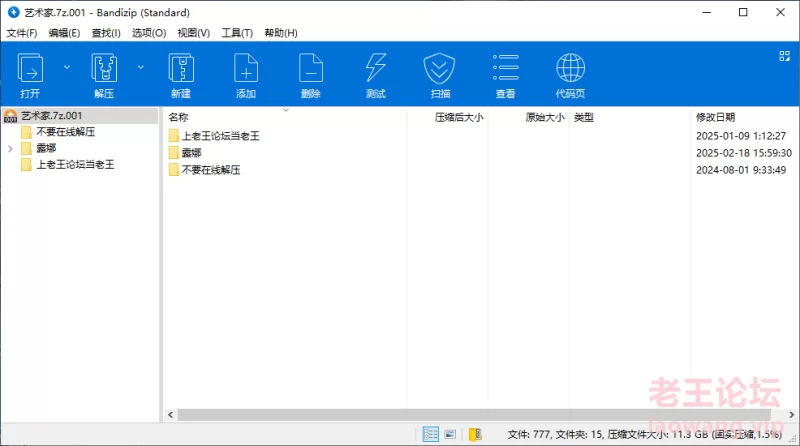The width and height of the screenshot is (800, 446).
Task: Select 上老王论坛当老王 folder in tree
Action: 76,165
